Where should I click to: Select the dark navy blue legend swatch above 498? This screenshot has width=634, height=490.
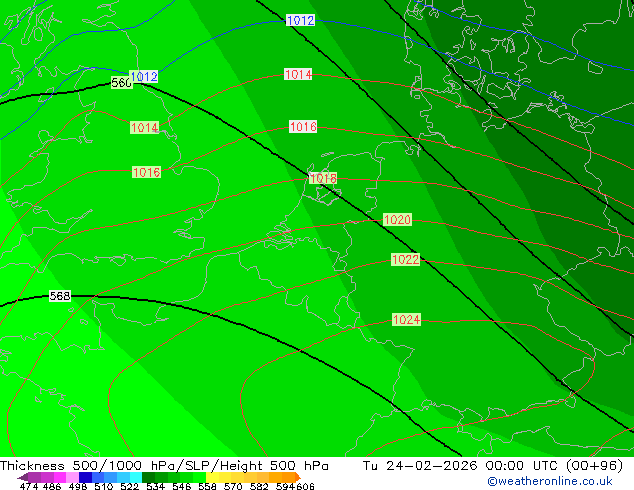(85, 477)
